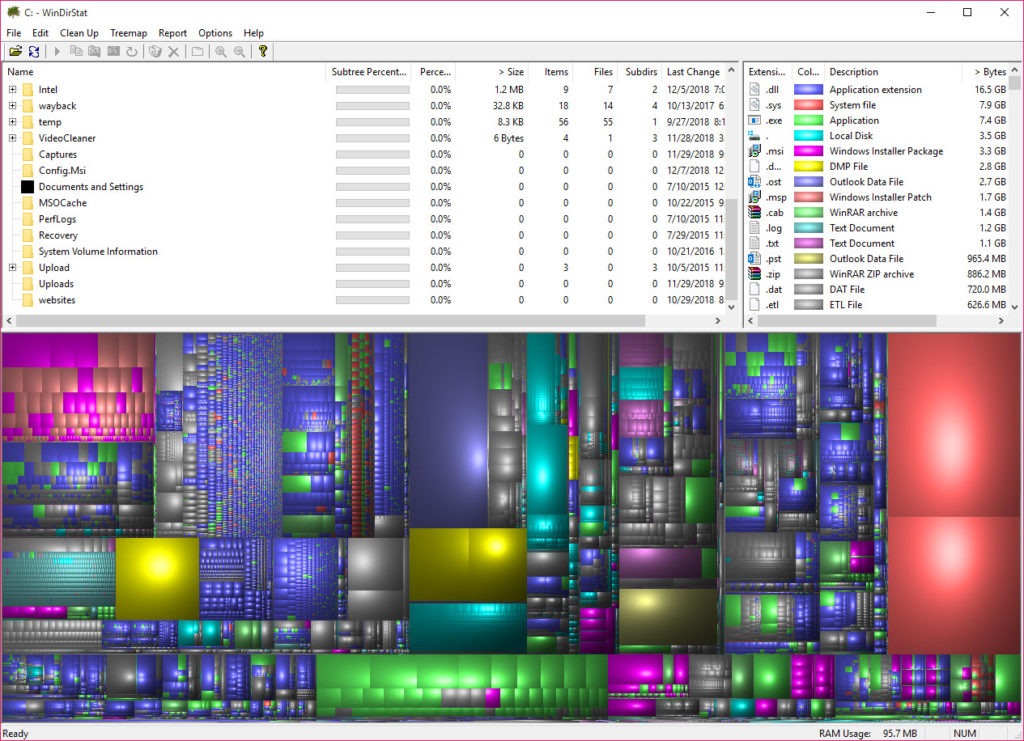Click the .pst Outlook Data File icon

coord(754,259)
